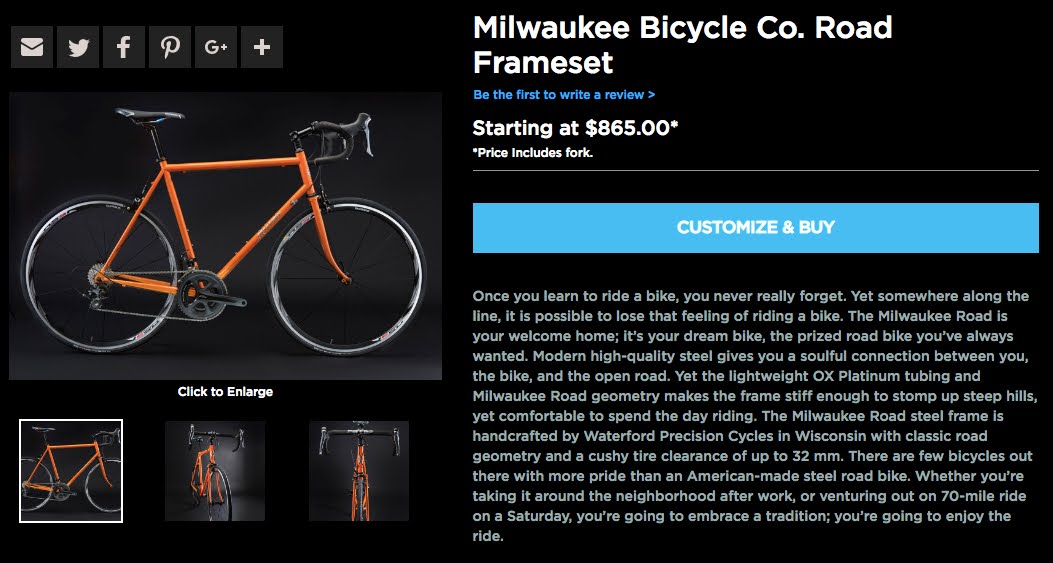The width and height of the screenshot is (1053, 563).
Task: Share the product on Google Plus
Action: pyautogui.click(x=216, y=47)
